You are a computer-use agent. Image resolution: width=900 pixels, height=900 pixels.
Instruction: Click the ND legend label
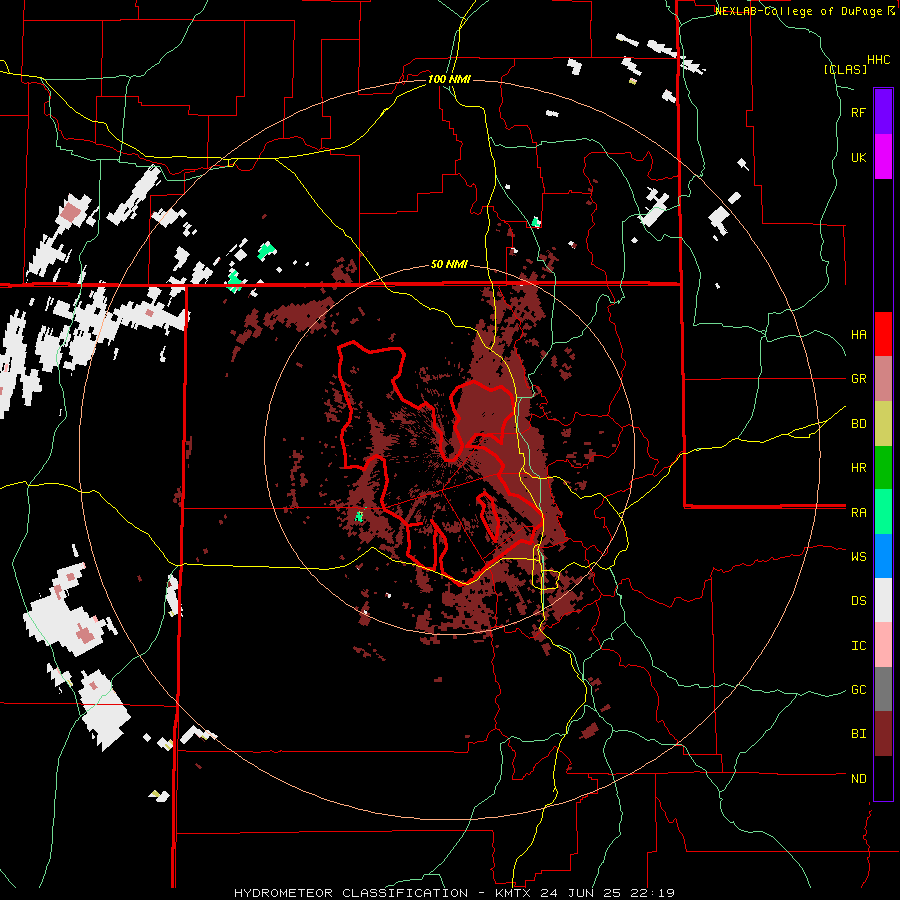pos(858,779)
